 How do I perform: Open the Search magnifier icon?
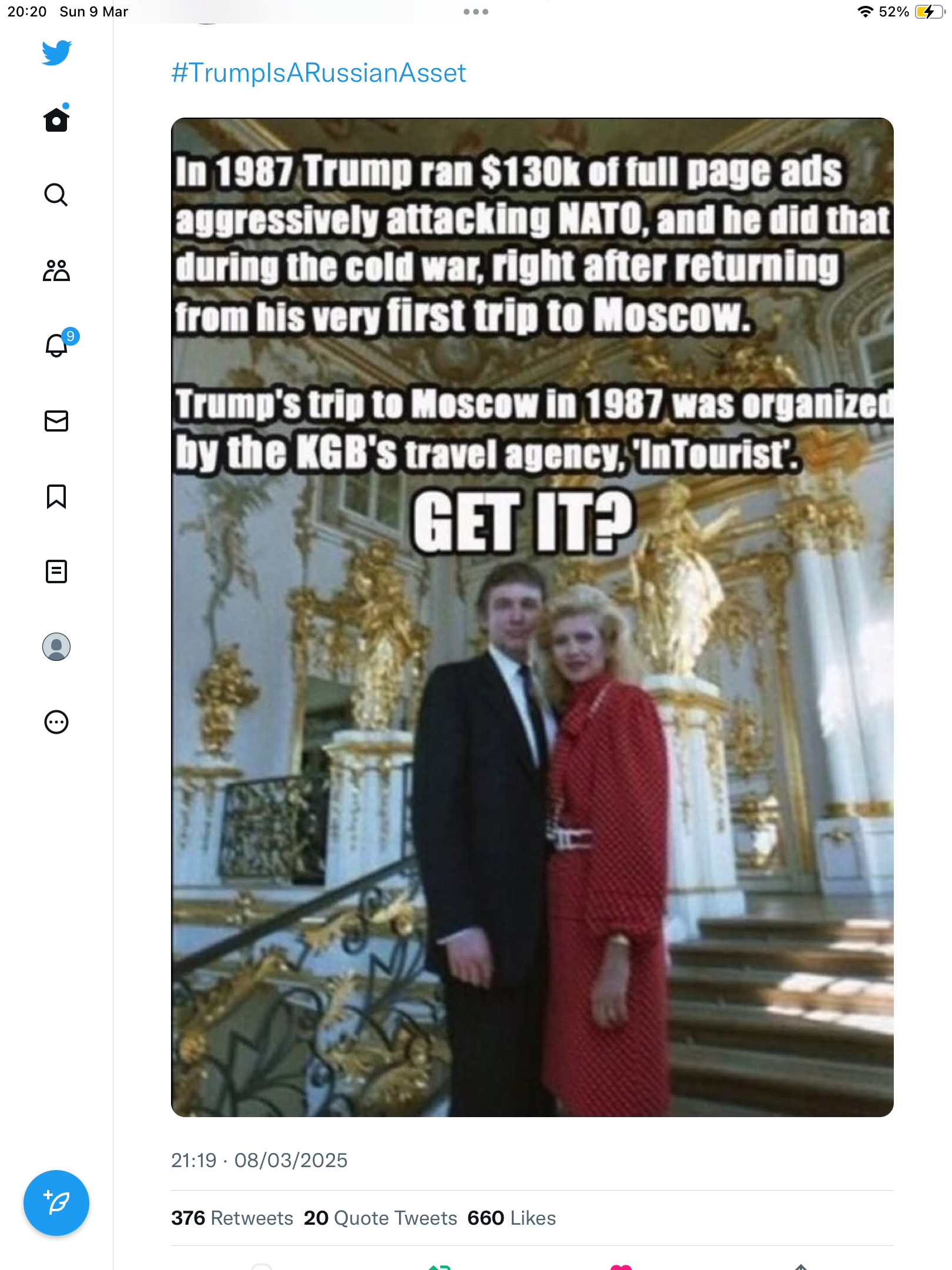coord(56,195)
